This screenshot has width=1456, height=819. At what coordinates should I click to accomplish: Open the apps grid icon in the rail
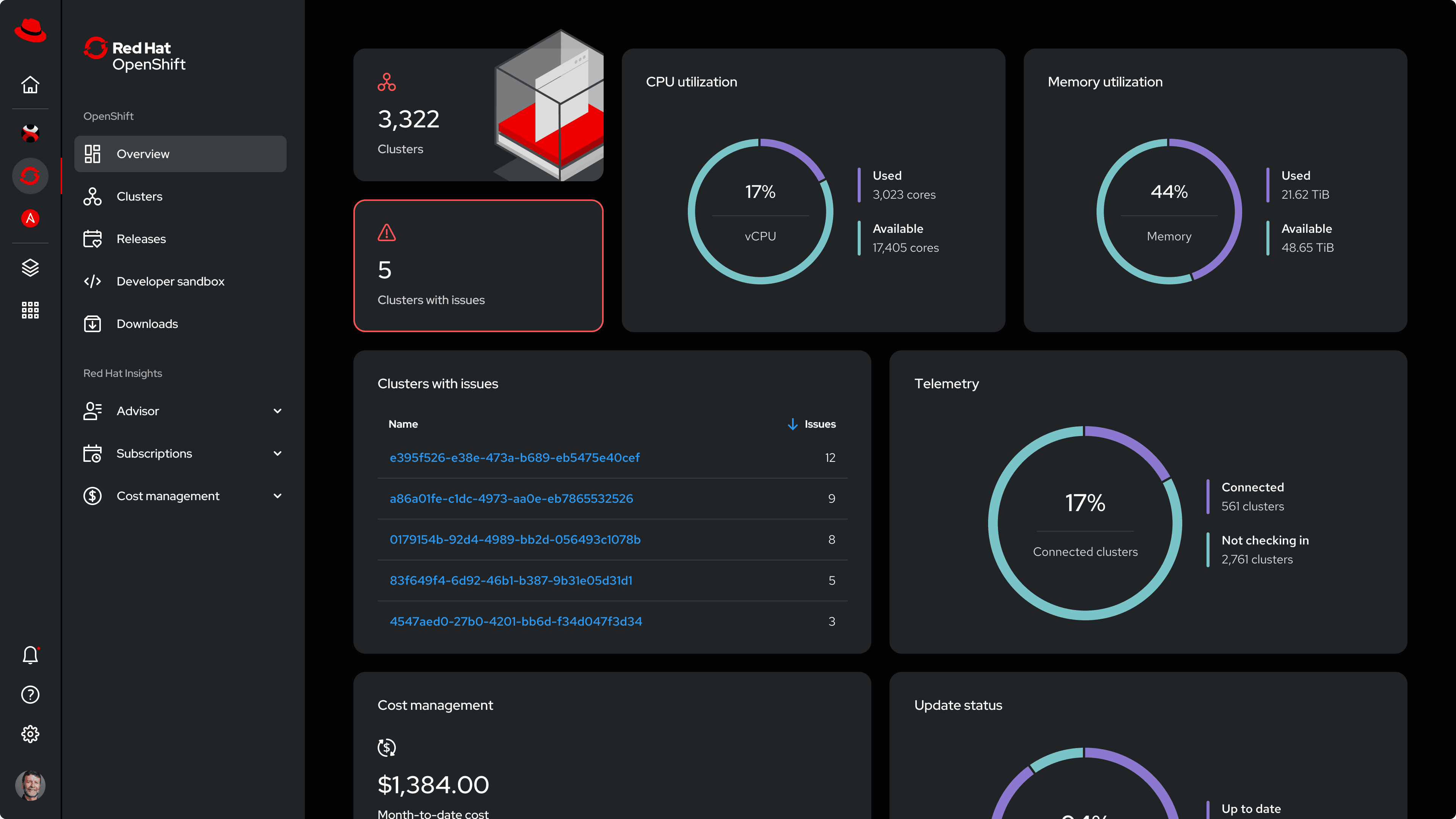point(30,310)
